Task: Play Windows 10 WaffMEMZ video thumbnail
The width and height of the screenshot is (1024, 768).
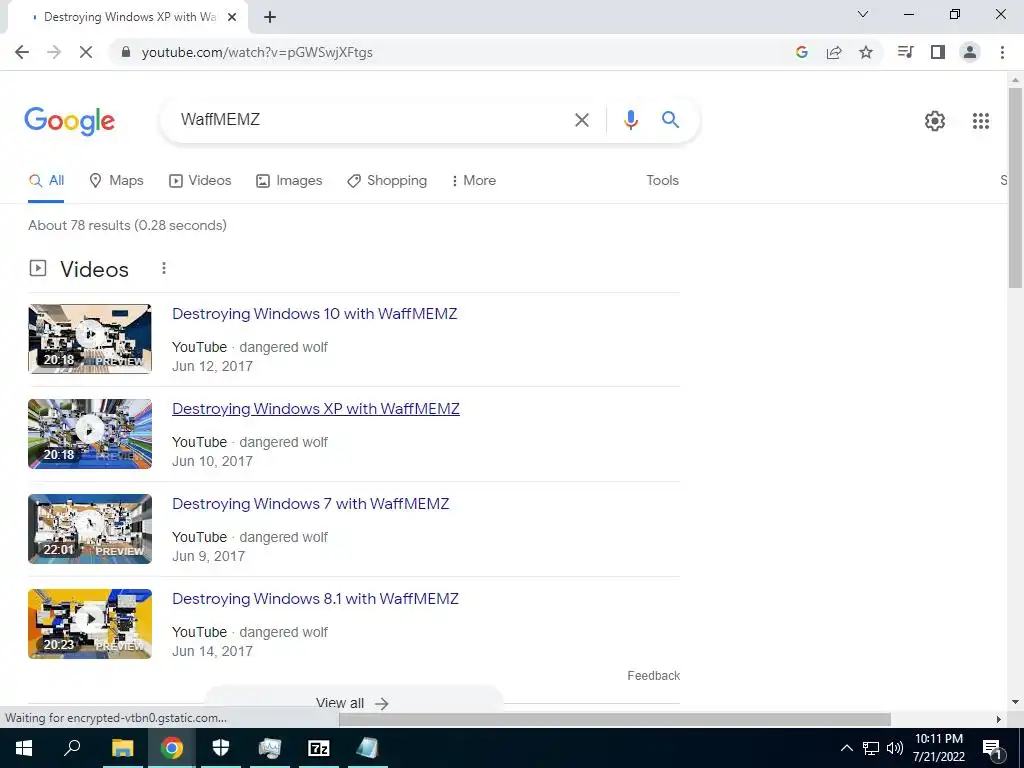Action: tap(90, 338)
